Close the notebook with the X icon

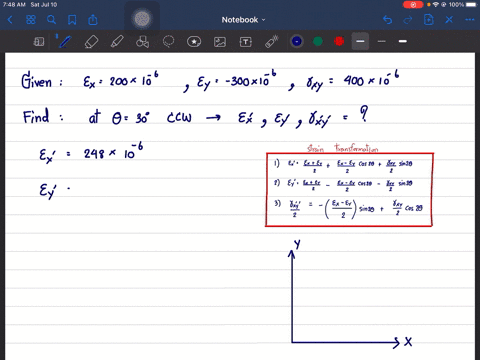(449, 20)
